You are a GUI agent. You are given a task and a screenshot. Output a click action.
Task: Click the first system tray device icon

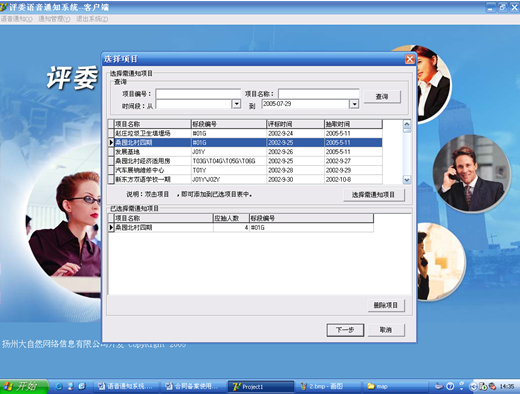coord(439,386)
